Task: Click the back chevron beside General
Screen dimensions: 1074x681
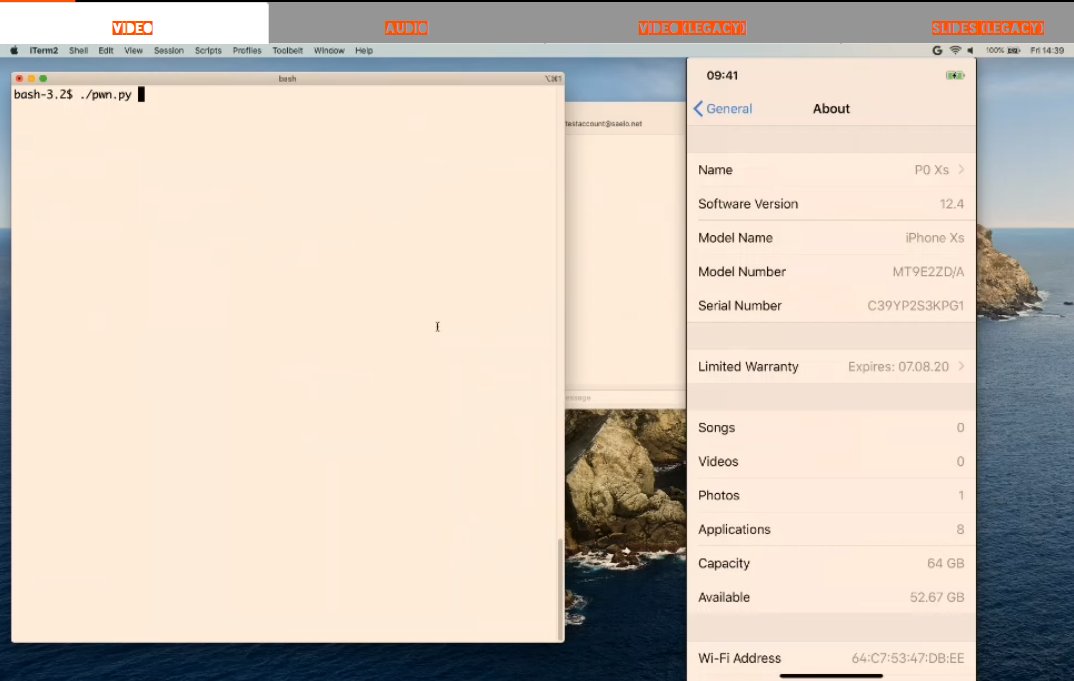Action: [698, 109]
